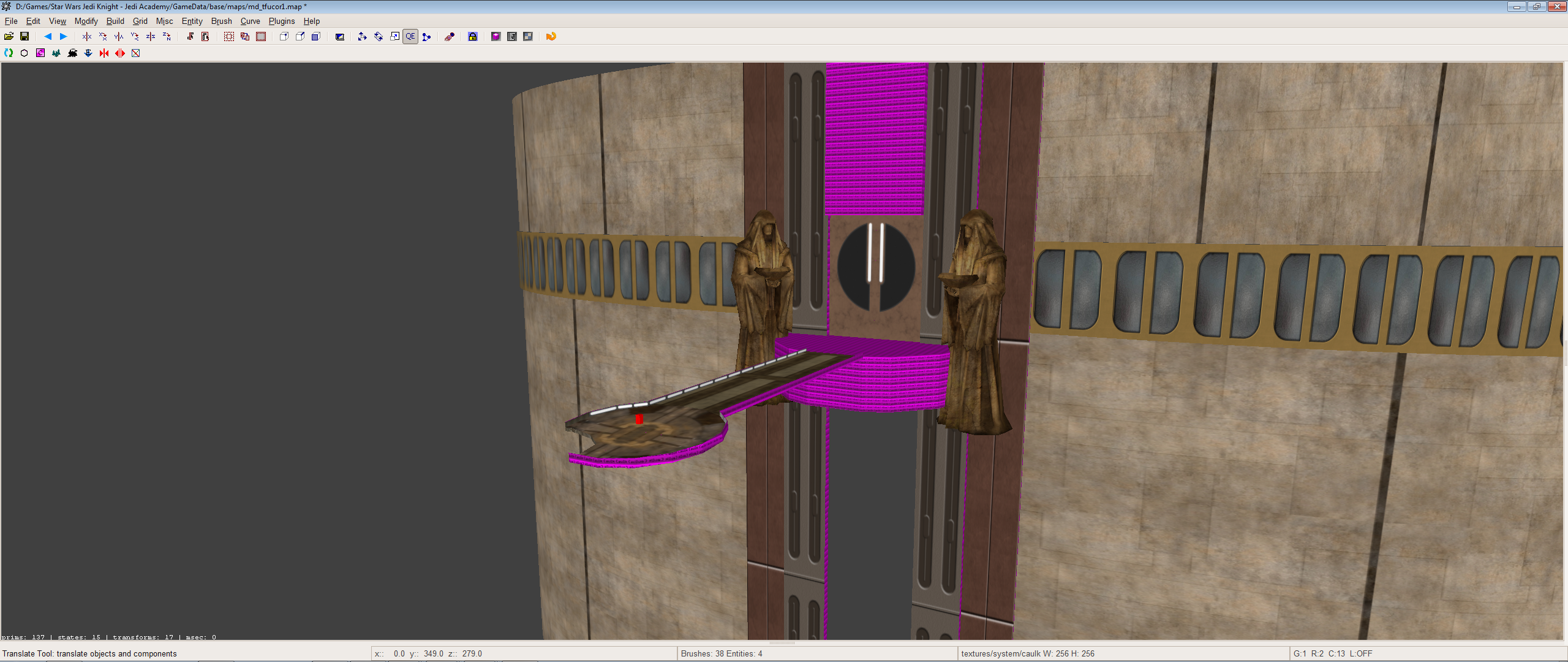Click the drop entity 'E' arrow icon
This screenshot has width=1568, height=662.
click(88, 53)
